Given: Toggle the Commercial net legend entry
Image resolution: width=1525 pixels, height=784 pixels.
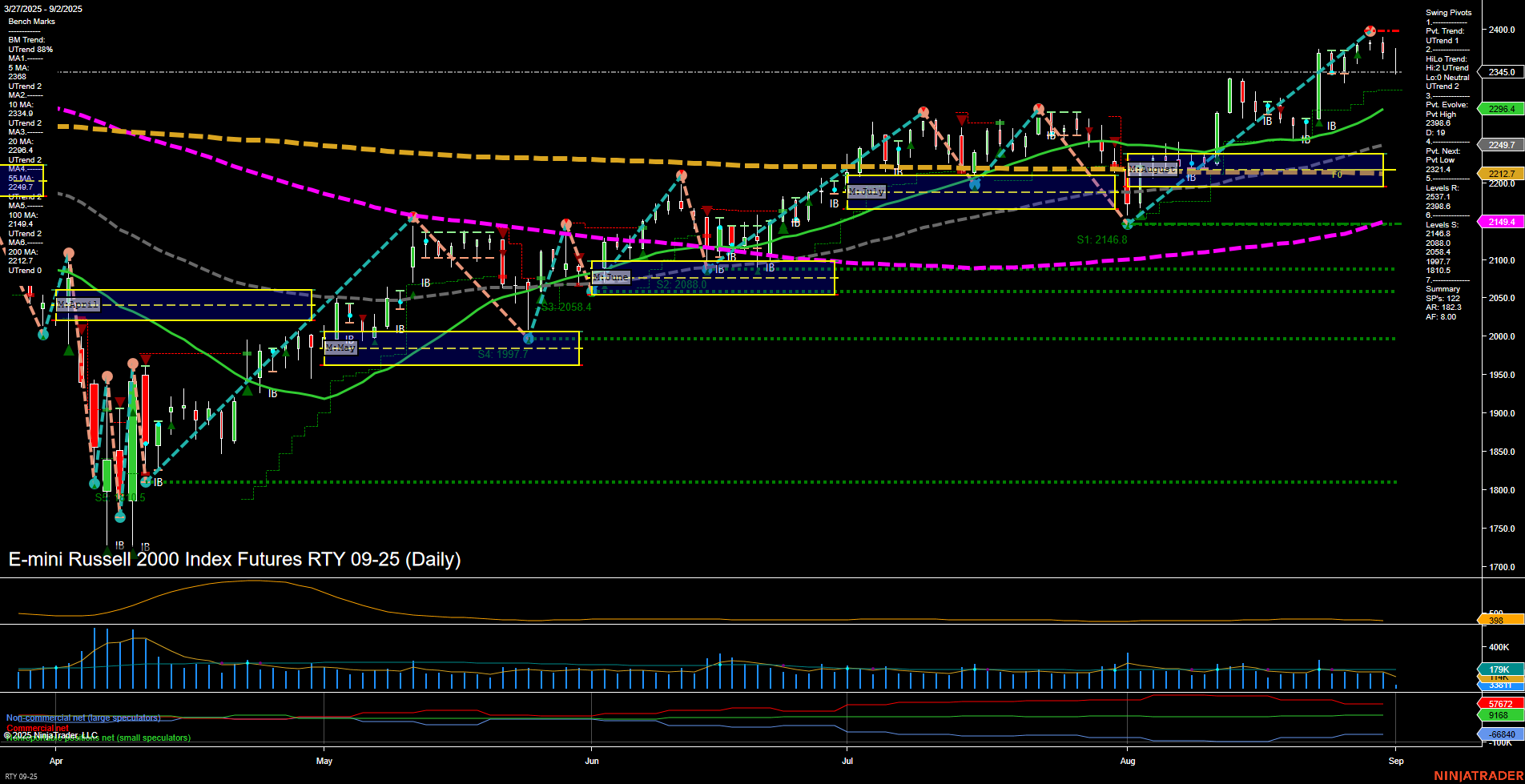Looking at the screenshot, I should (37, 729).
